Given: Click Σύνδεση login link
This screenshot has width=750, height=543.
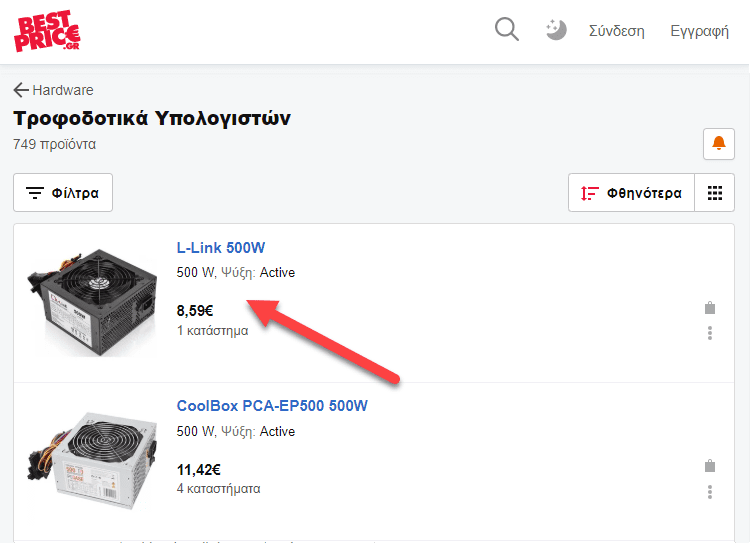Looking at the screenshot, I should (616, 31).
